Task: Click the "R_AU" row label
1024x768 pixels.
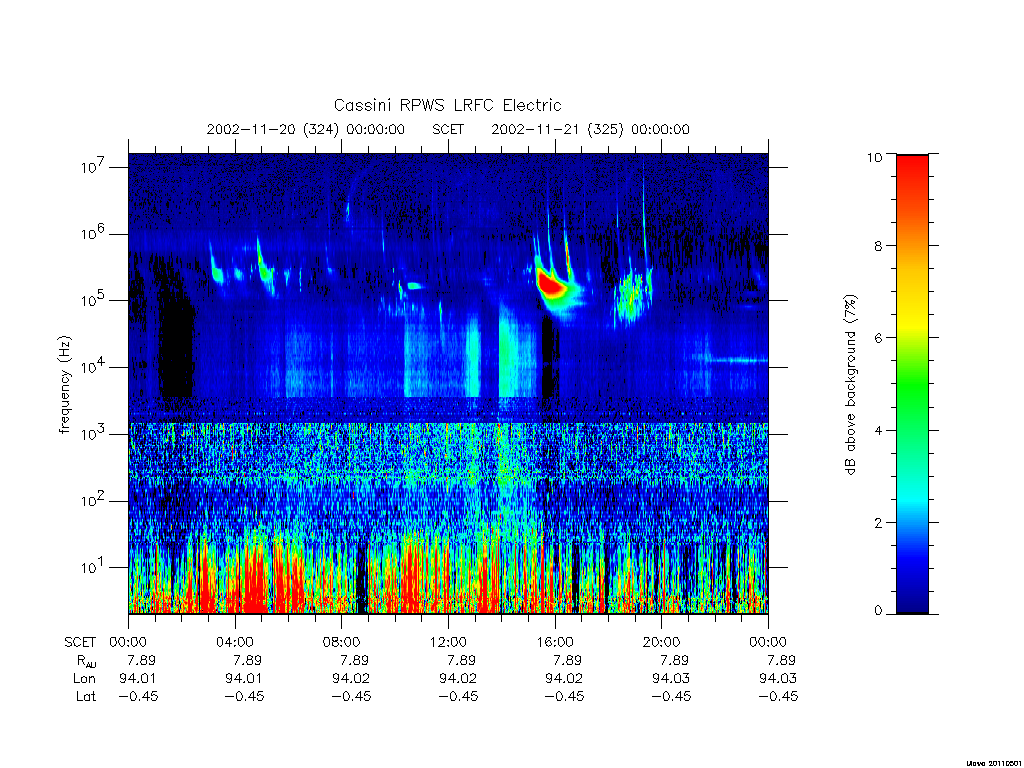Action: pyautogui.click(x=85, y=661)
